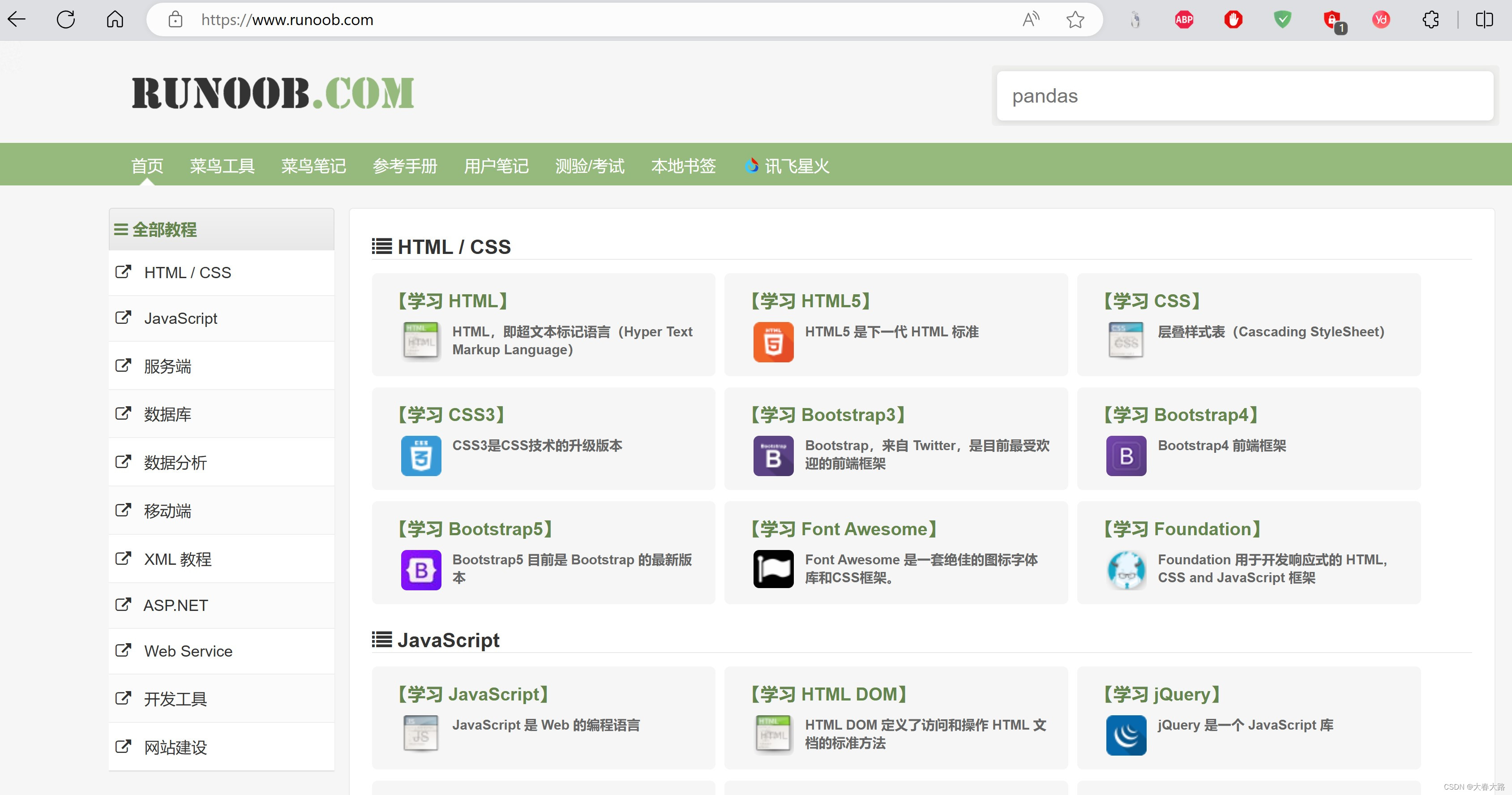The width and height of the screenshot is (1512, 795).
Task: Click the jQuery blue logo icon
Action: 1126,735
